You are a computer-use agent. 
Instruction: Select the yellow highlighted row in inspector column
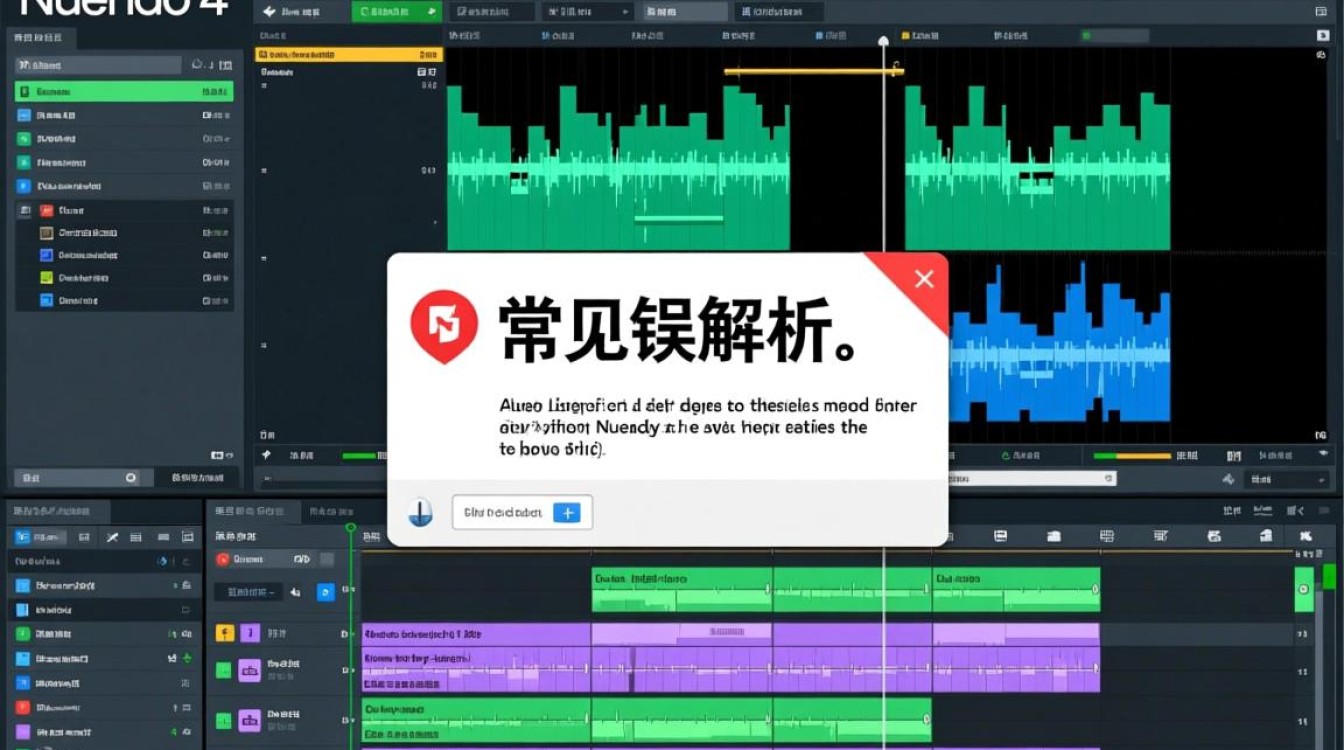[x=349, y=55]
